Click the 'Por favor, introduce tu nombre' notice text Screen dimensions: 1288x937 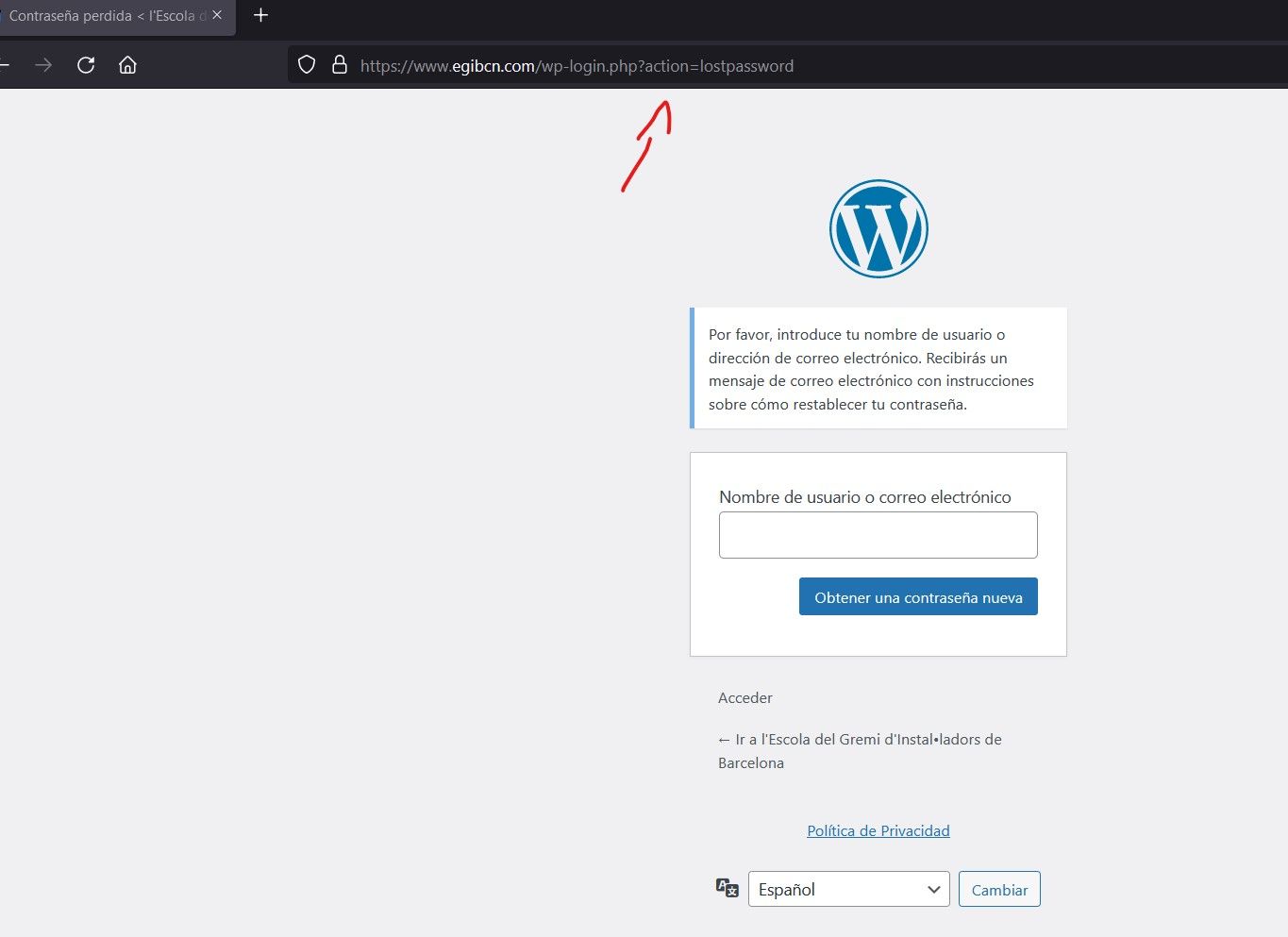(871, 369)
